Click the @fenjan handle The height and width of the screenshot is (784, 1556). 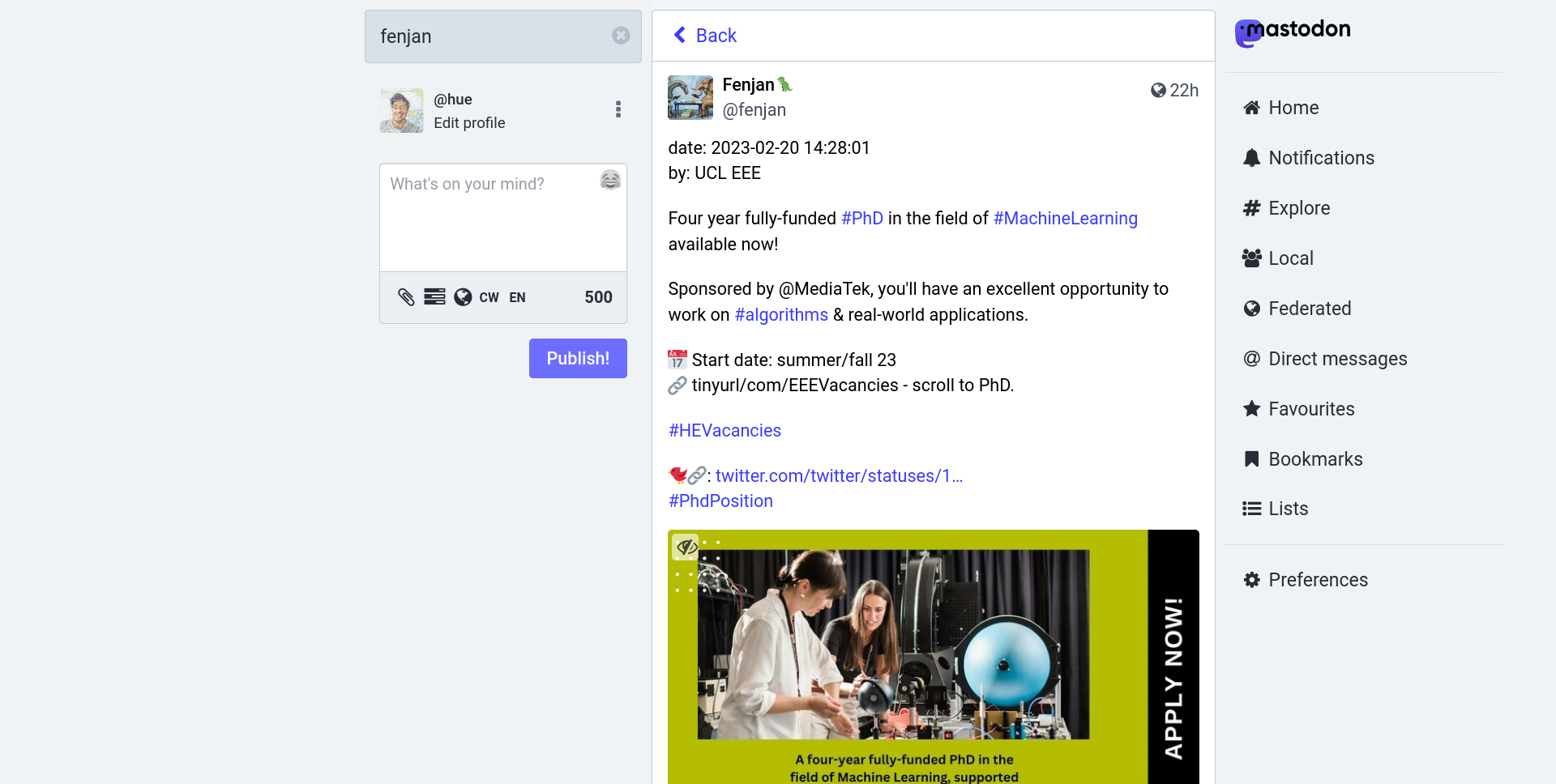click(x=754, y=110)
